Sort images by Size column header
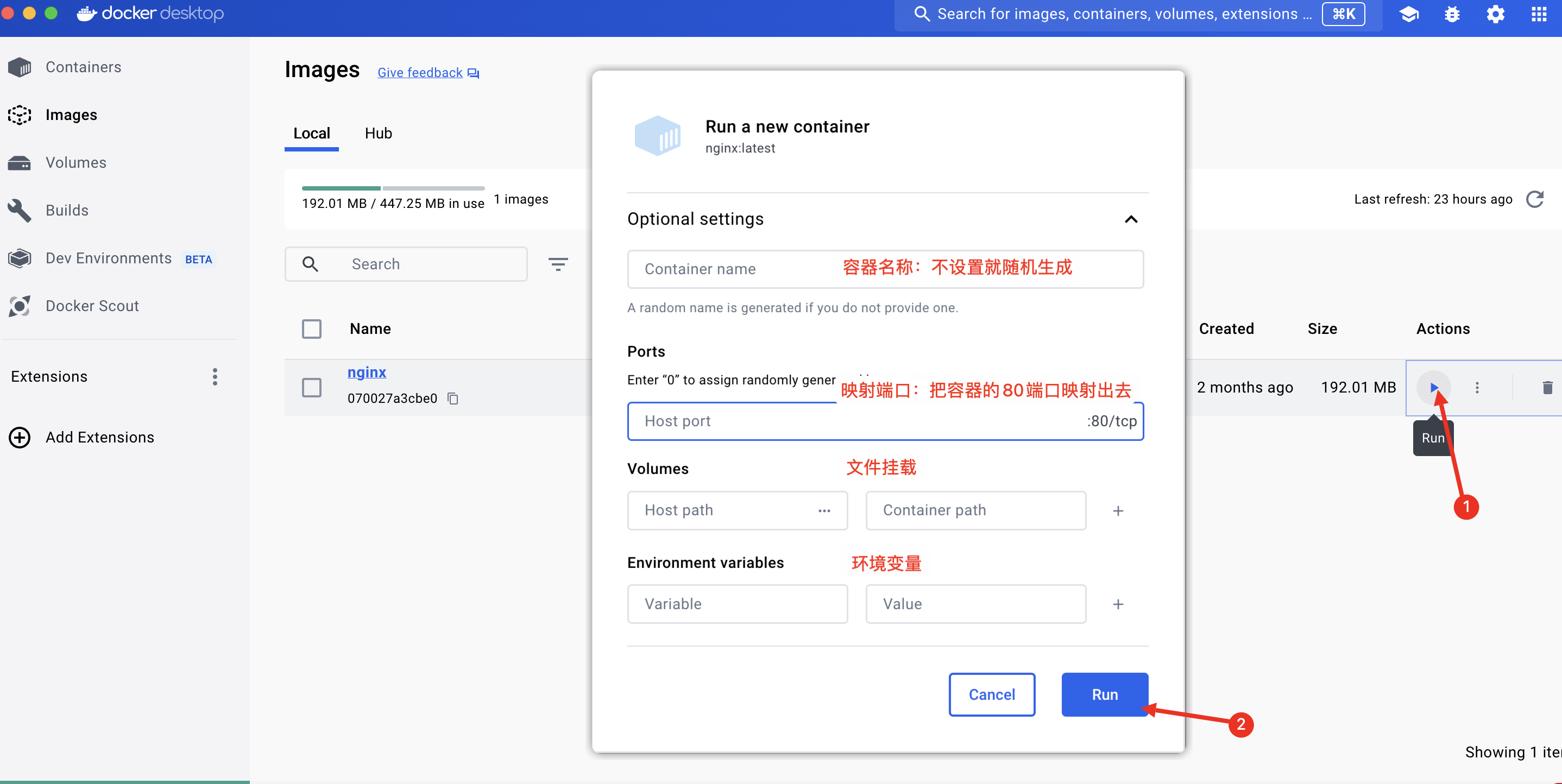This screenshot has height=784, width=1562. [x=1322, y=328]
